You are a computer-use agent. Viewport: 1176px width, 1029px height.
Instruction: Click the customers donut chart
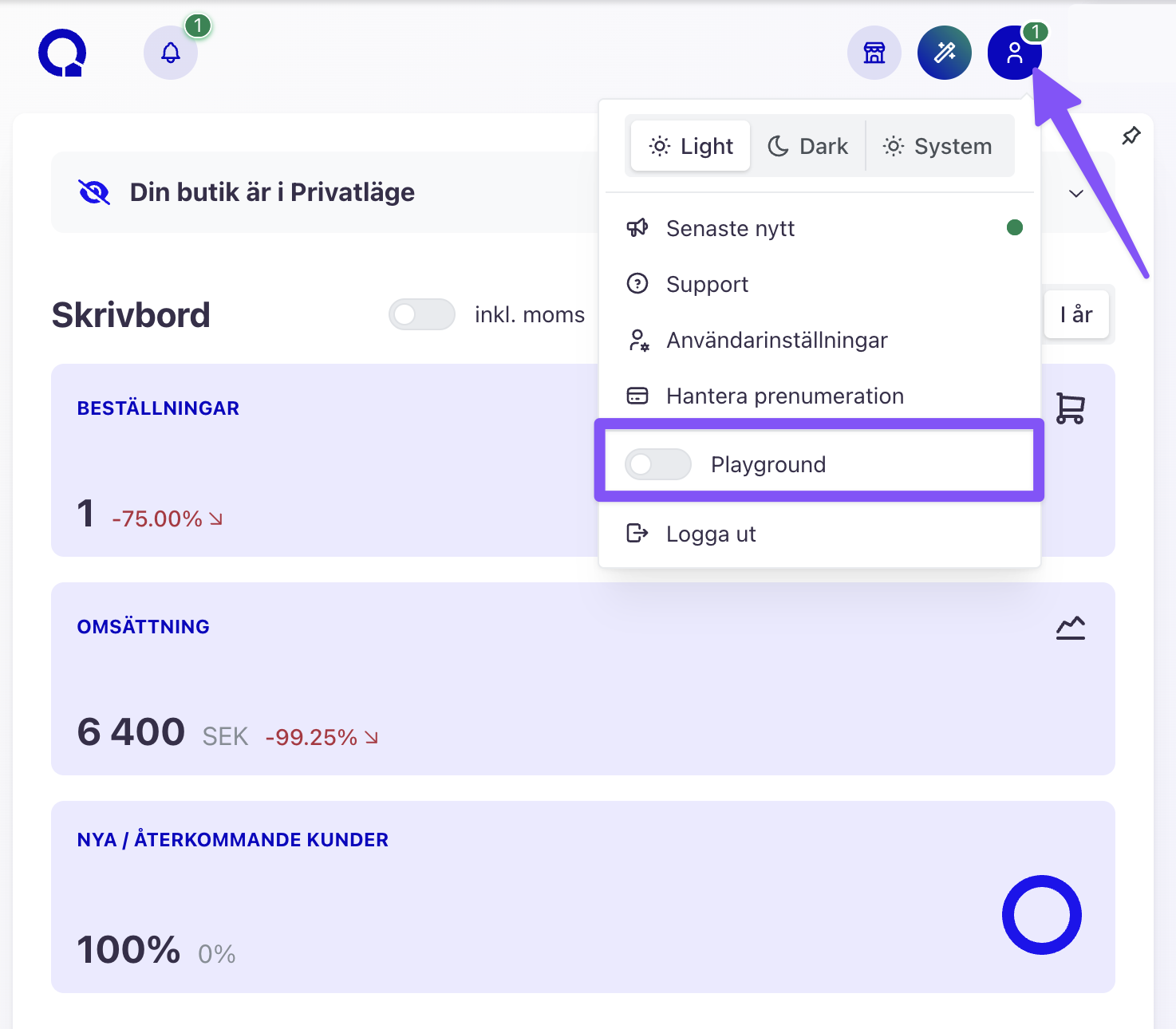[x=1041, y=915]
